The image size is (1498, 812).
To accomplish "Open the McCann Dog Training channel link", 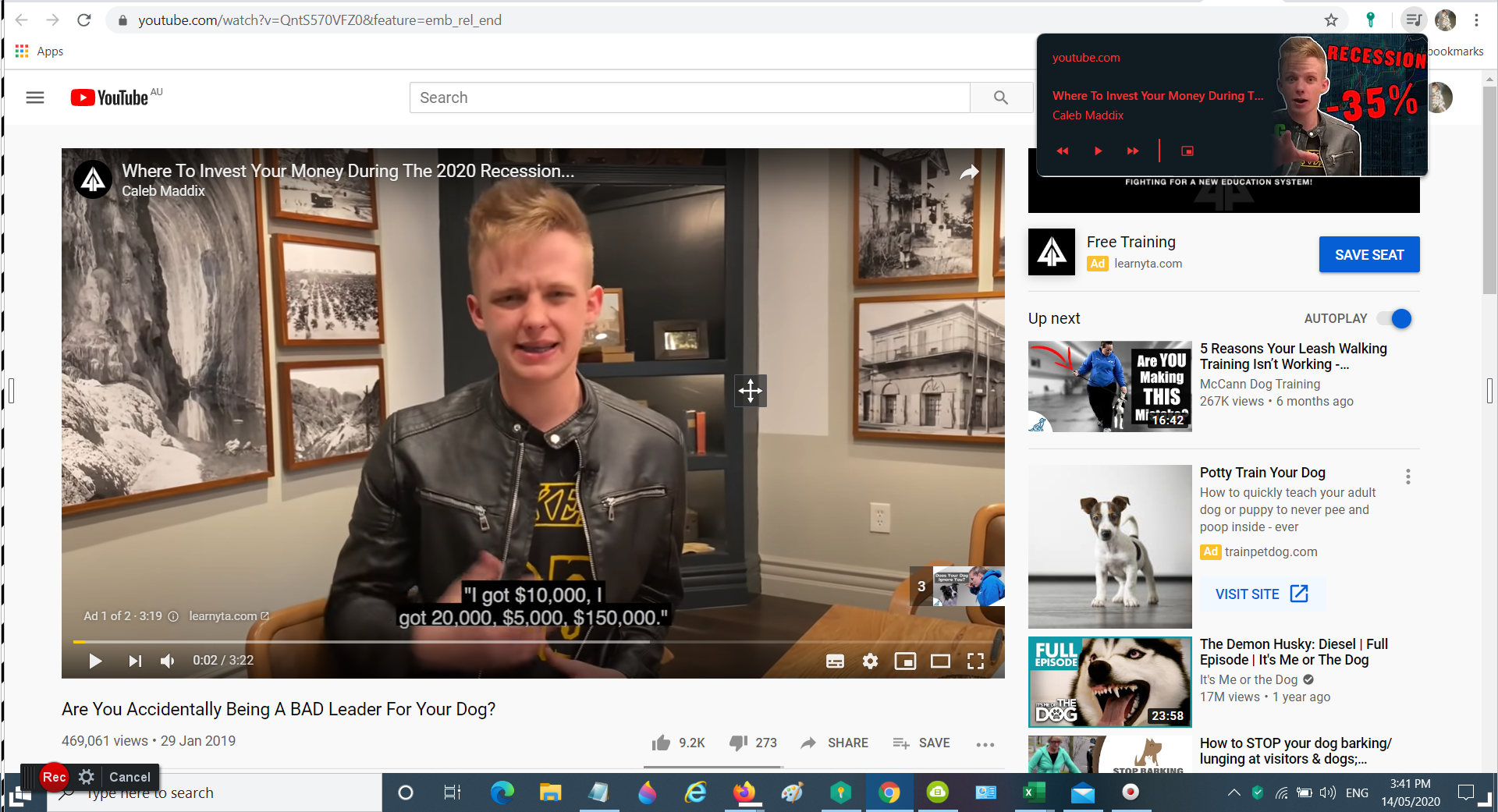I will pyautogui.click(x=1260, y=384).
